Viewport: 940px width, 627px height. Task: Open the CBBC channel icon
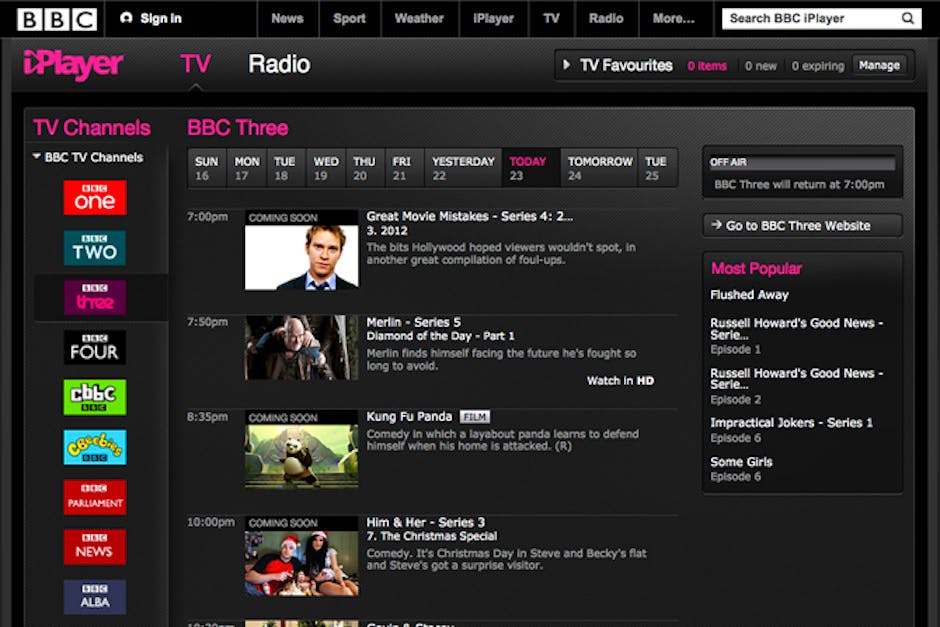point(95,397)
